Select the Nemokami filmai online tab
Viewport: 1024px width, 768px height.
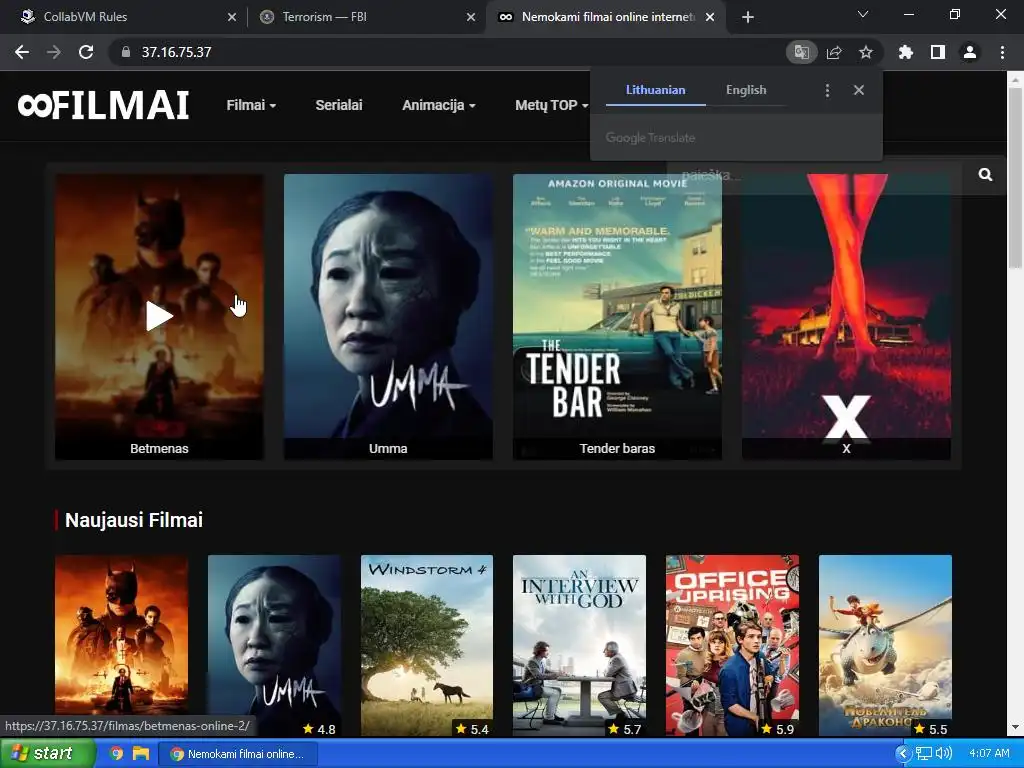(605, 17)
